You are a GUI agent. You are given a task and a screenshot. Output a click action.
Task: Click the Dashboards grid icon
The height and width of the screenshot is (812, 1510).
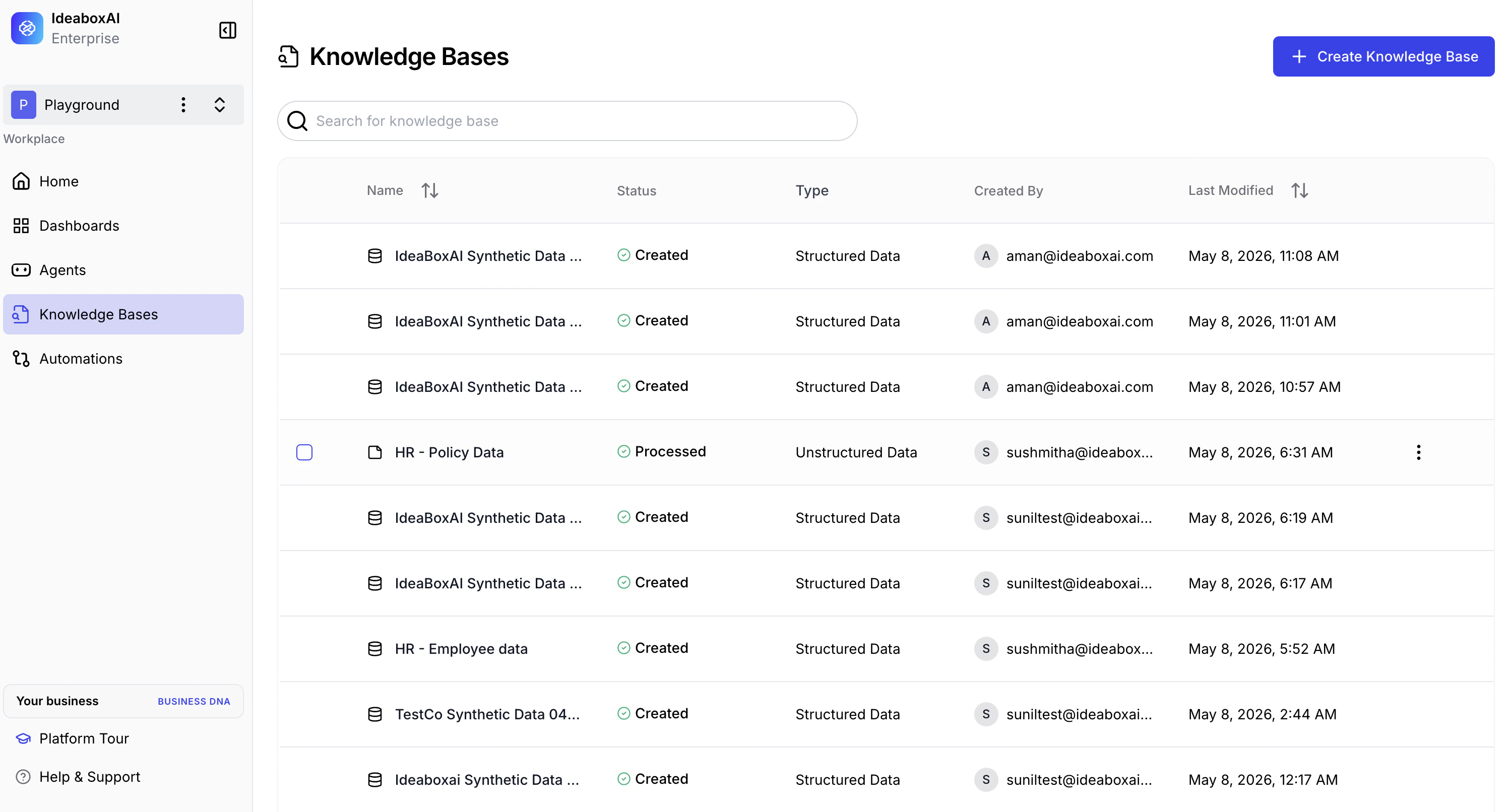(x=21, y=226)
